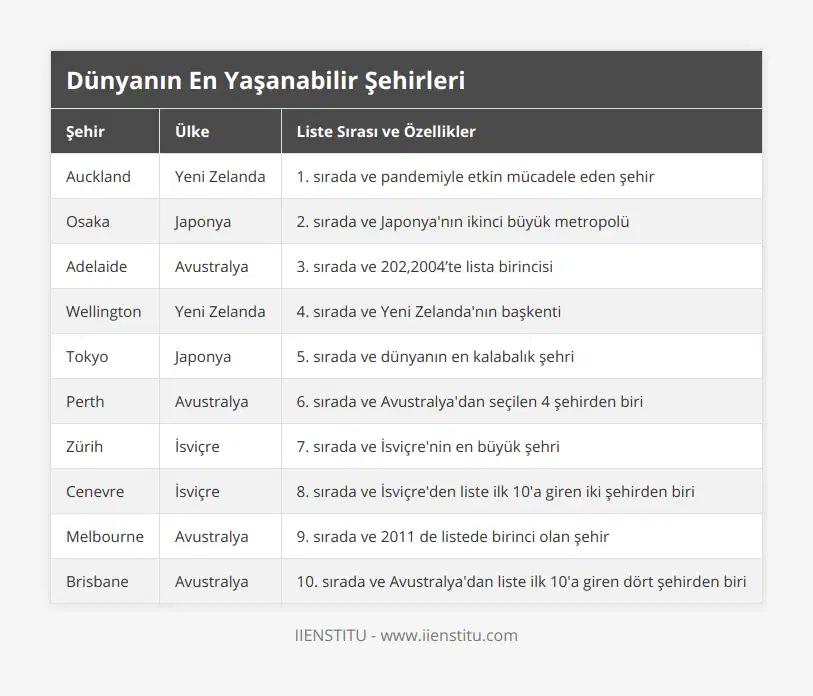
Task: Click the Perth city cell
Action: 84,401
